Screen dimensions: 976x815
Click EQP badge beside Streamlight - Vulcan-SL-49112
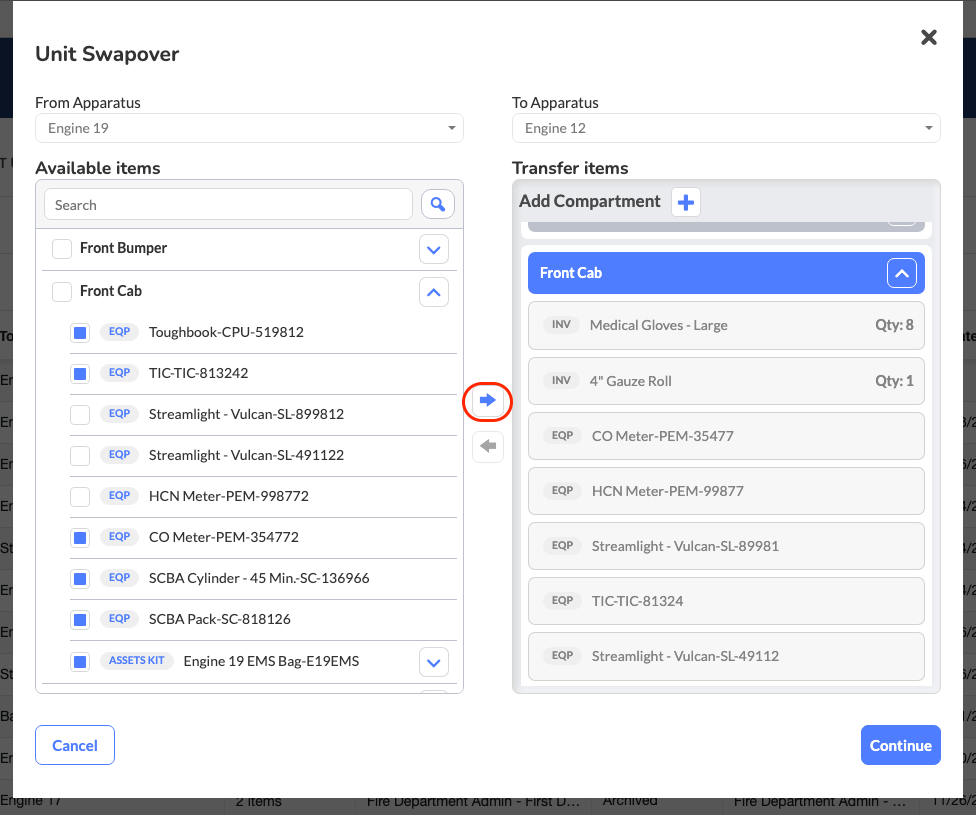562,656
